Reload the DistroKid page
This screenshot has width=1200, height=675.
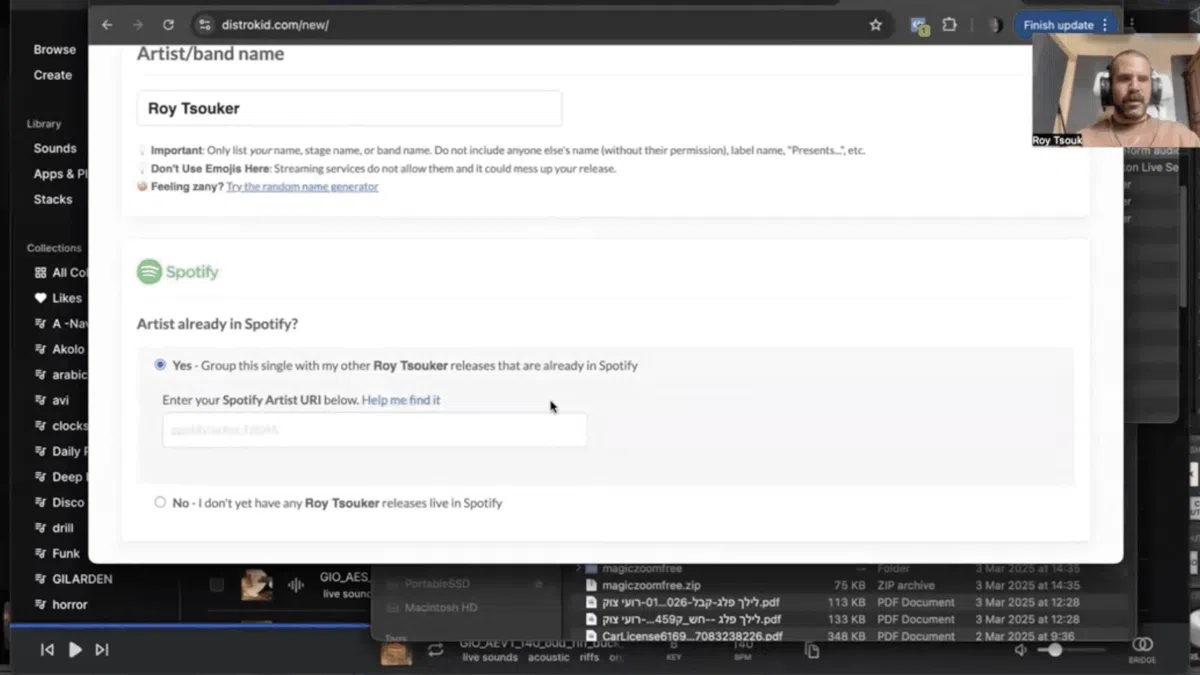[168, 25]
